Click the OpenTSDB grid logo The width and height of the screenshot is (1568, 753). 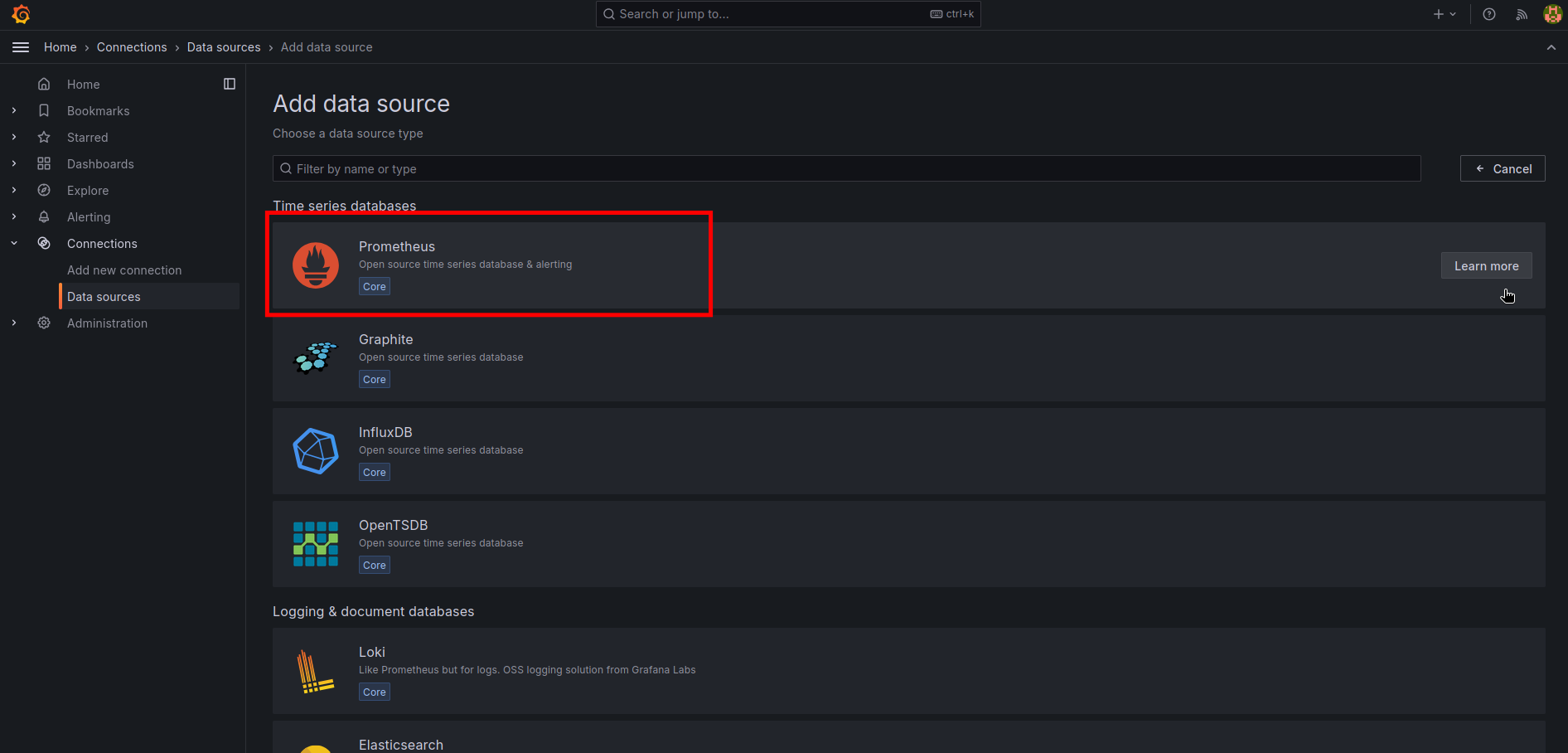tap(316, 544)
